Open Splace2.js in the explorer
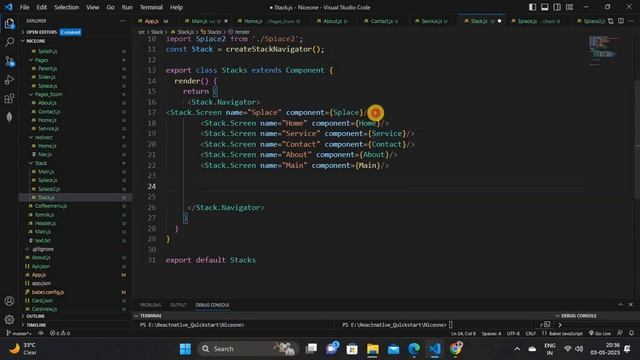 pos(49,189)
